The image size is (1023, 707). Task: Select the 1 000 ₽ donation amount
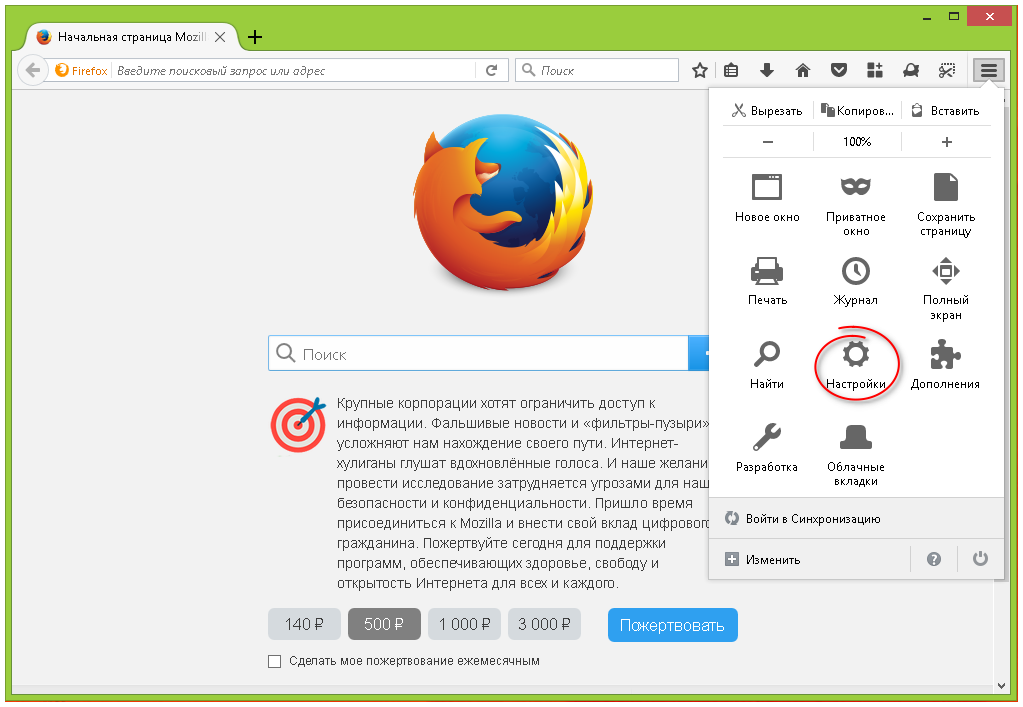(465, 624)
